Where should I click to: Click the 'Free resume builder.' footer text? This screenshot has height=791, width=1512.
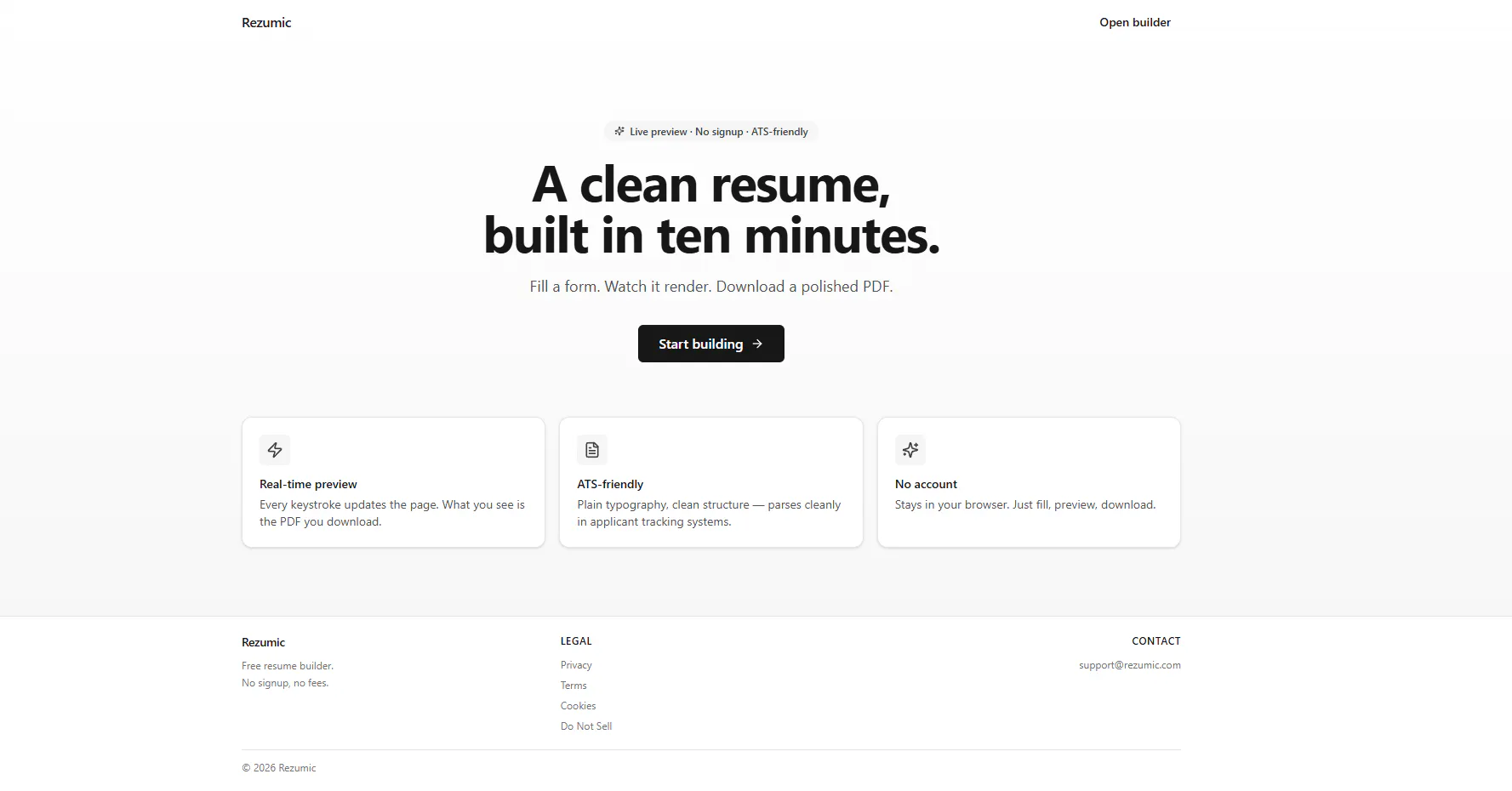[x=288, y=666]
